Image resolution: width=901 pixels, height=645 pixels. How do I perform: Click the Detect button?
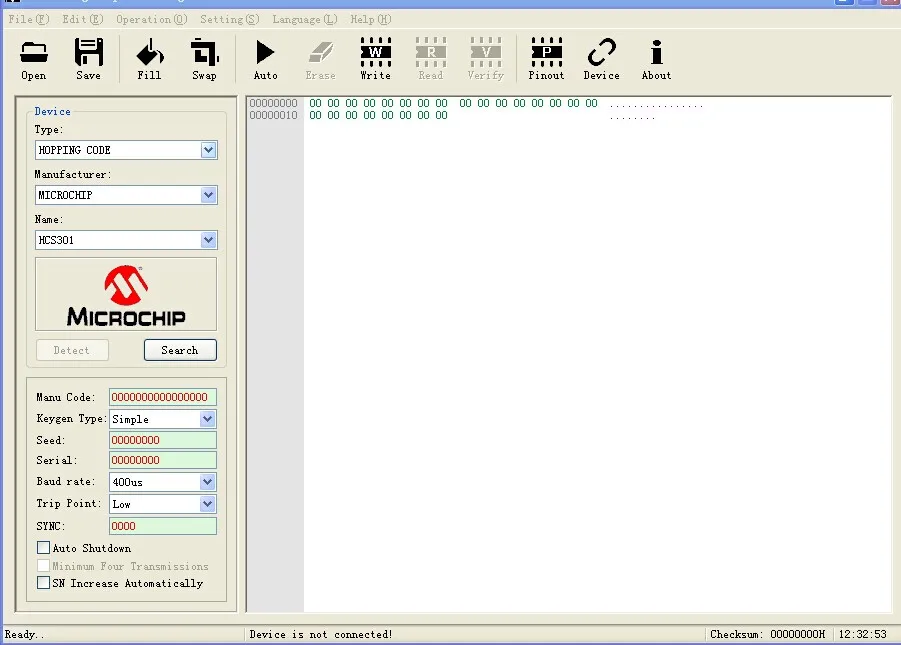(72, 350)
